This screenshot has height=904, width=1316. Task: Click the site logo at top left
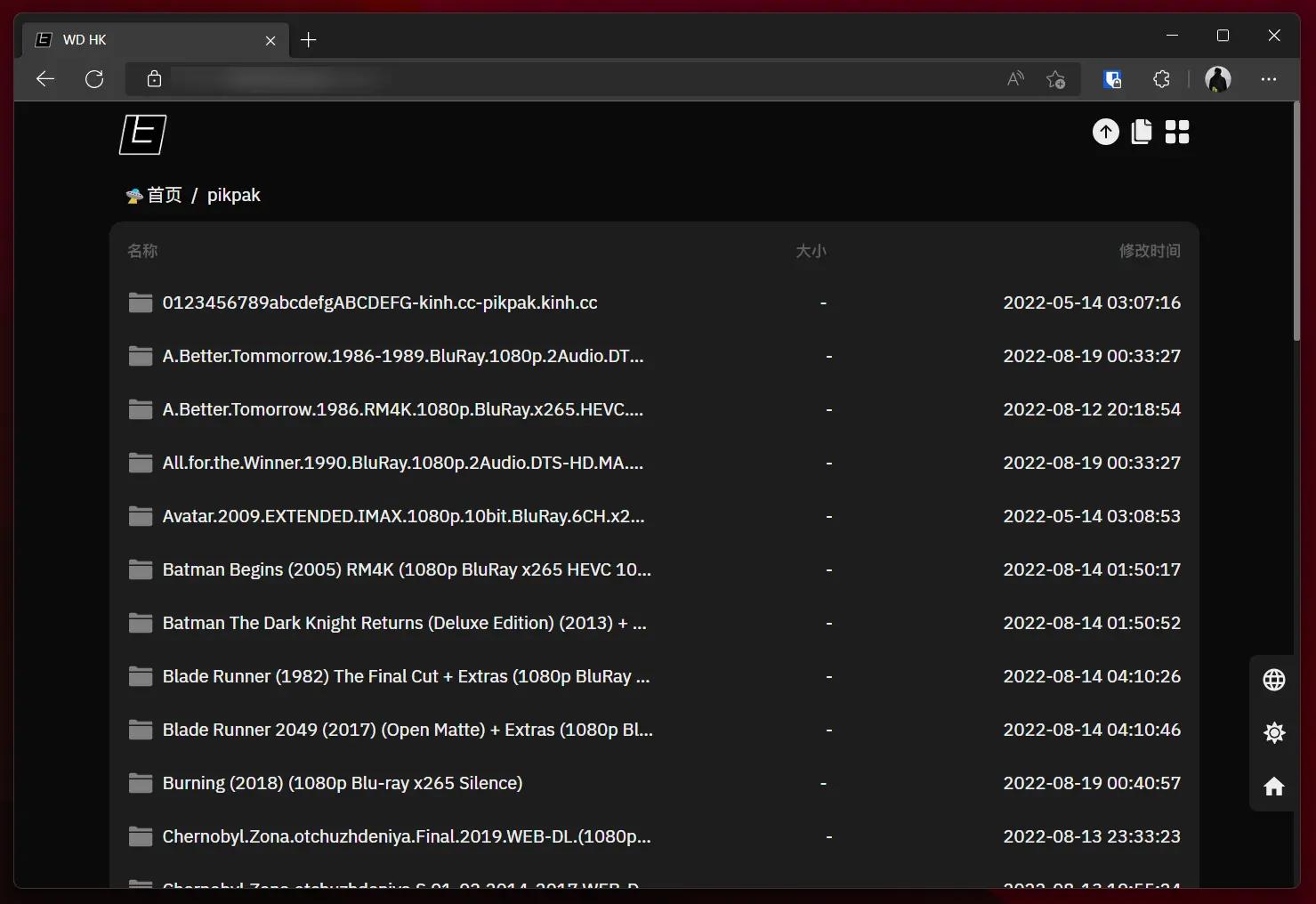[142, 134]
